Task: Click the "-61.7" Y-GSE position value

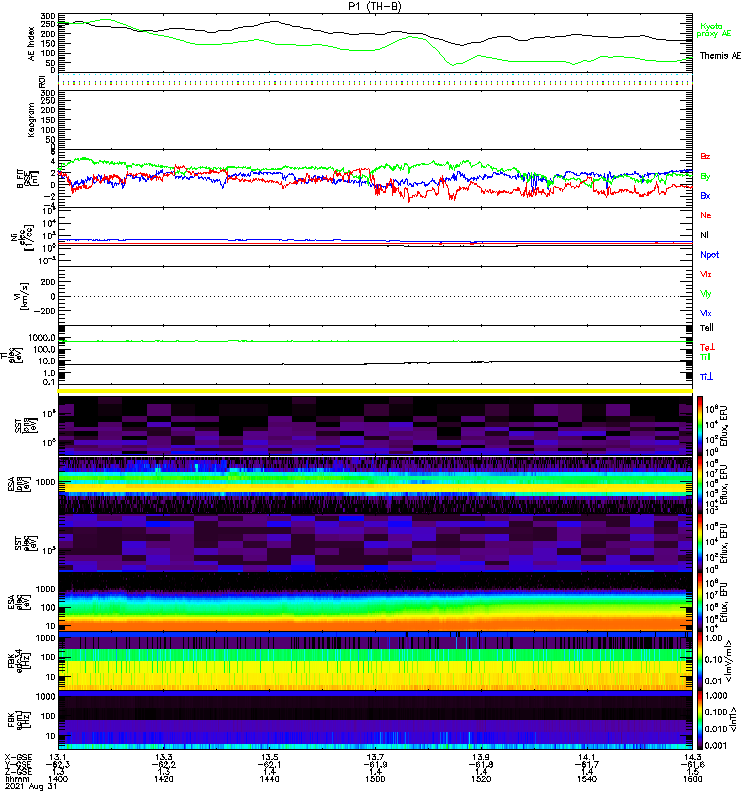Action: (x=587, y=764)
